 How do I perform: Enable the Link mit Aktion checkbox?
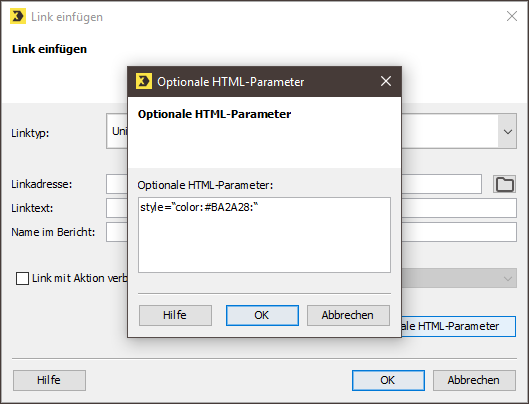(22, 278)
